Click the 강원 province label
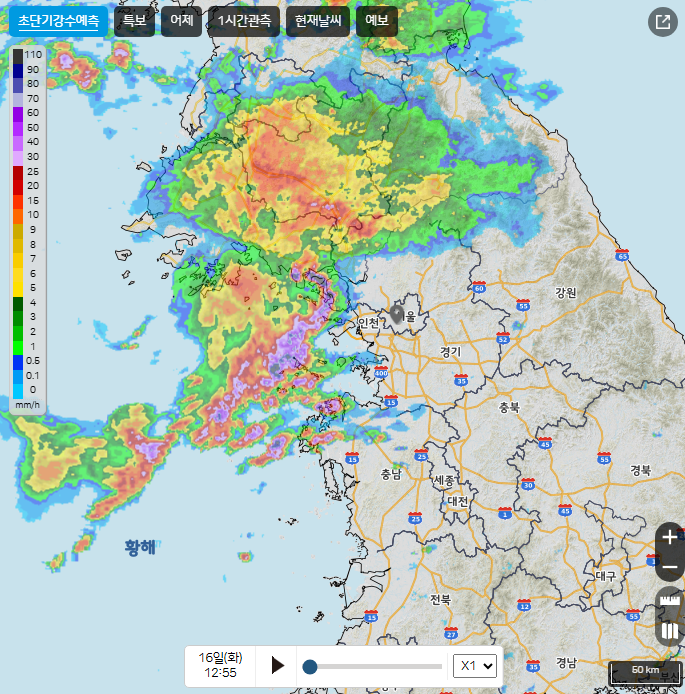This screenshot has width=685, height=694. (x=566, y=293)
